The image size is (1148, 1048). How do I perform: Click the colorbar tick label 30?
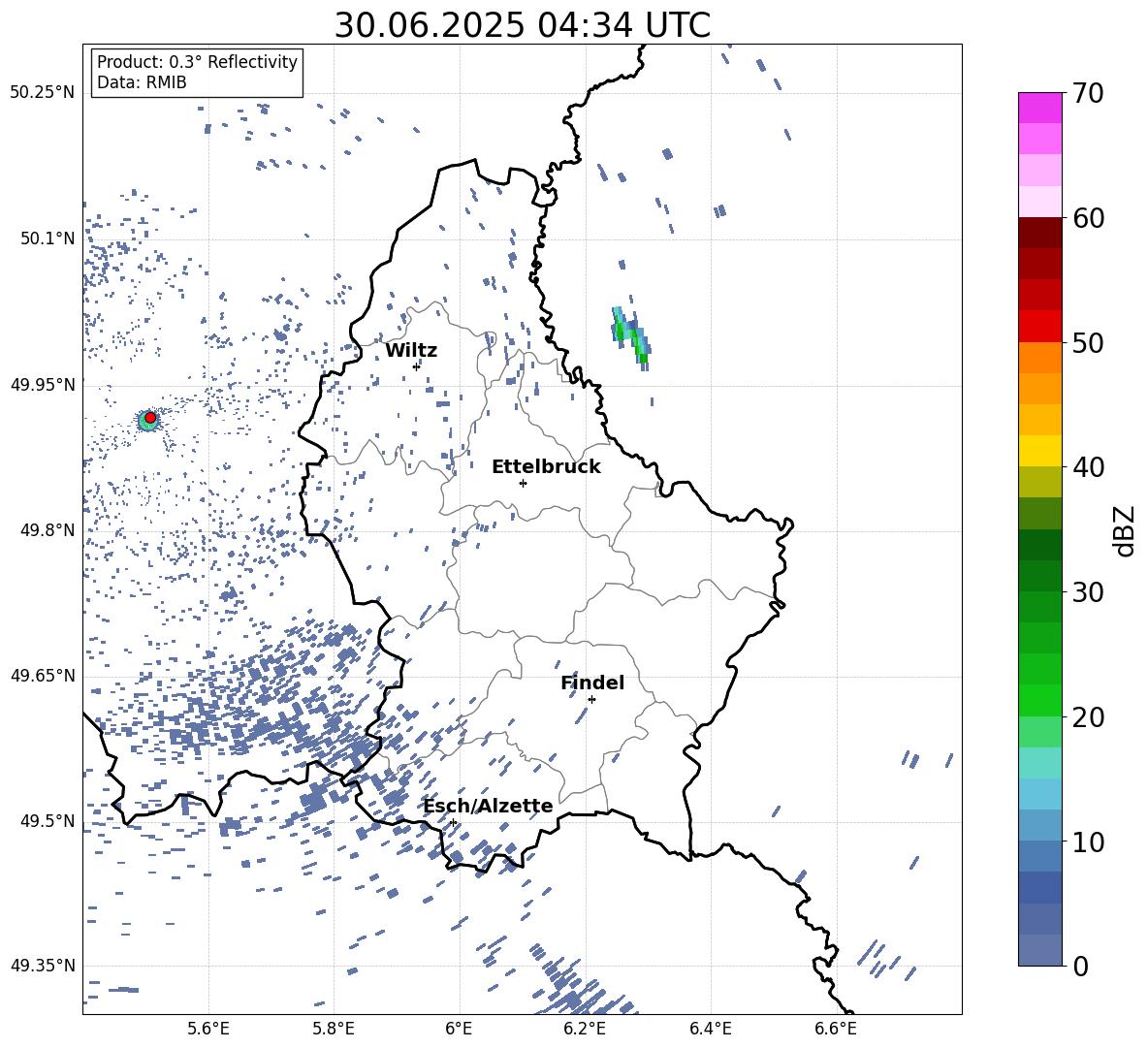1088,591
